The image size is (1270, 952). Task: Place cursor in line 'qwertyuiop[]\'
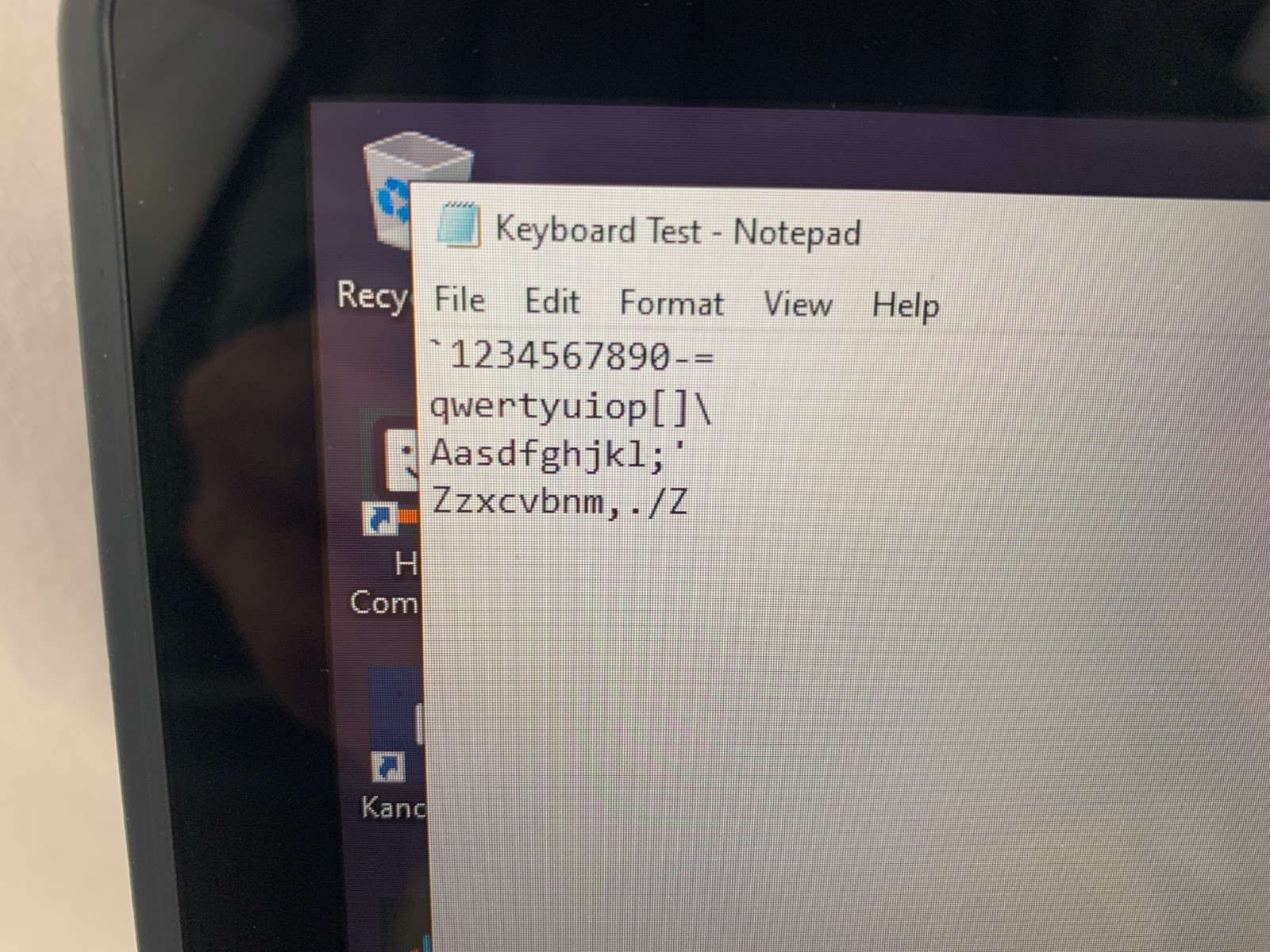[x=570, y=407]
